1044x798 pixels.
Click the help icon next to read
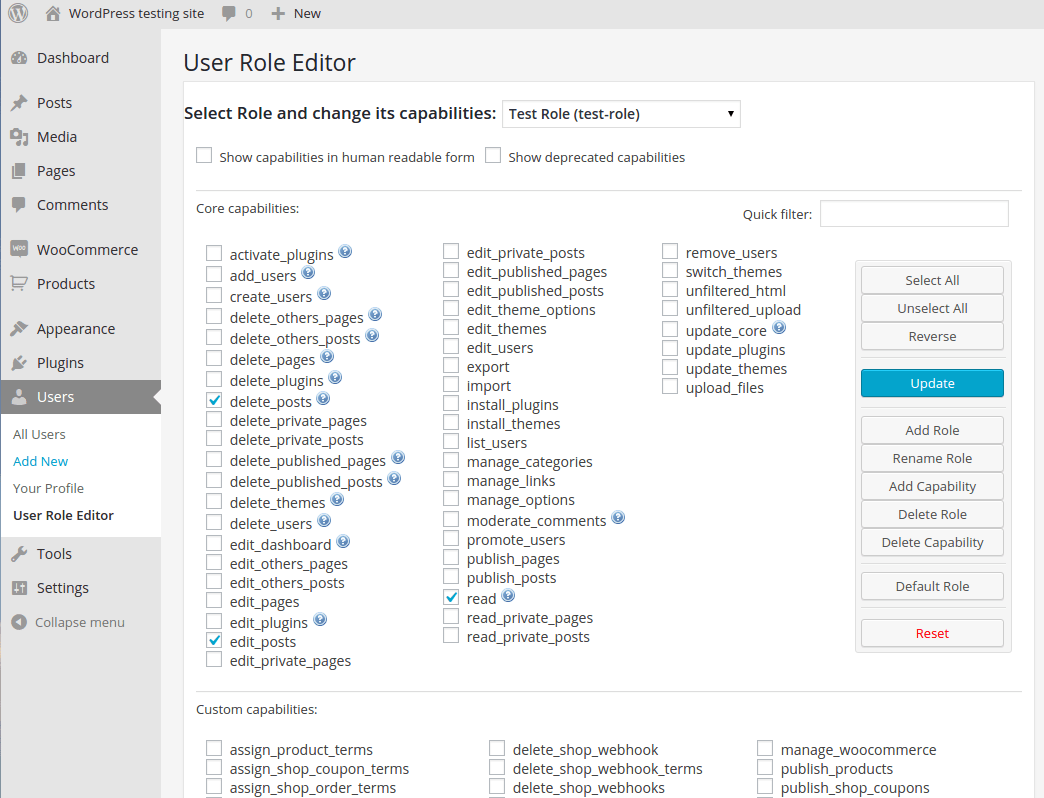pyautogui.click(x=508, y=596)
